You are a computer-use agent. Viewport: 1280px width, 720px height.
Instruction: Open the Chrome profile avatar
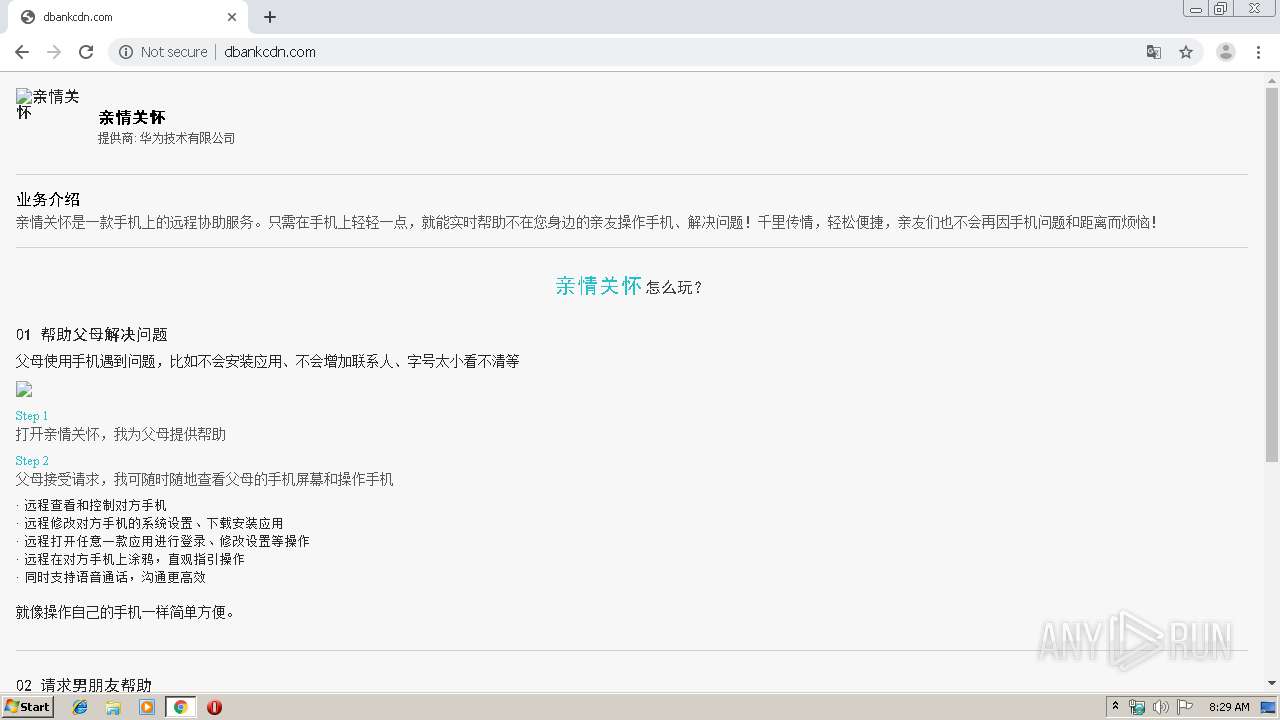1226,52
